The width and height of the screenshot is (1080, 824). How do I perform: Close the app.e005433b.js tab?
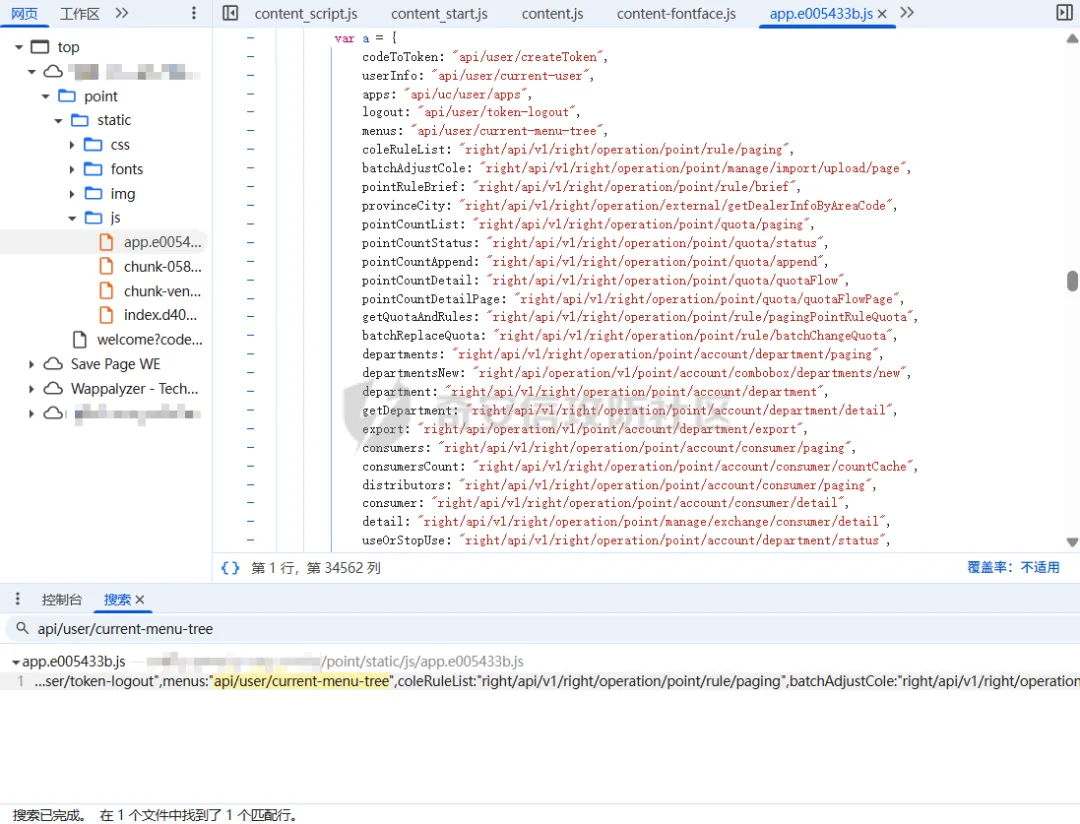click(882, 14)
